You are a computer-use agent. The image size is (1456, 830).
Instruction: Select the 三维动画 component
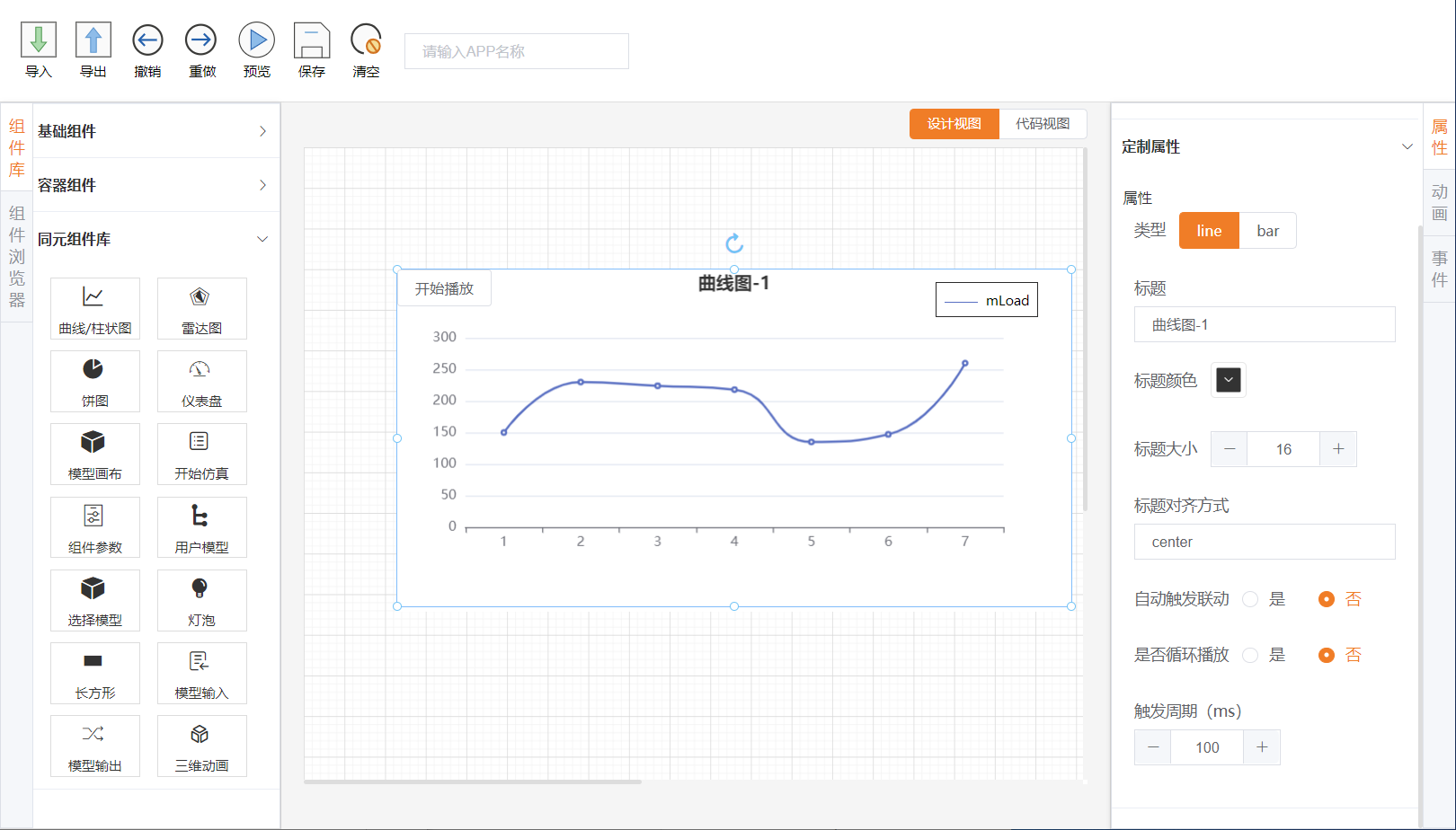202,746
